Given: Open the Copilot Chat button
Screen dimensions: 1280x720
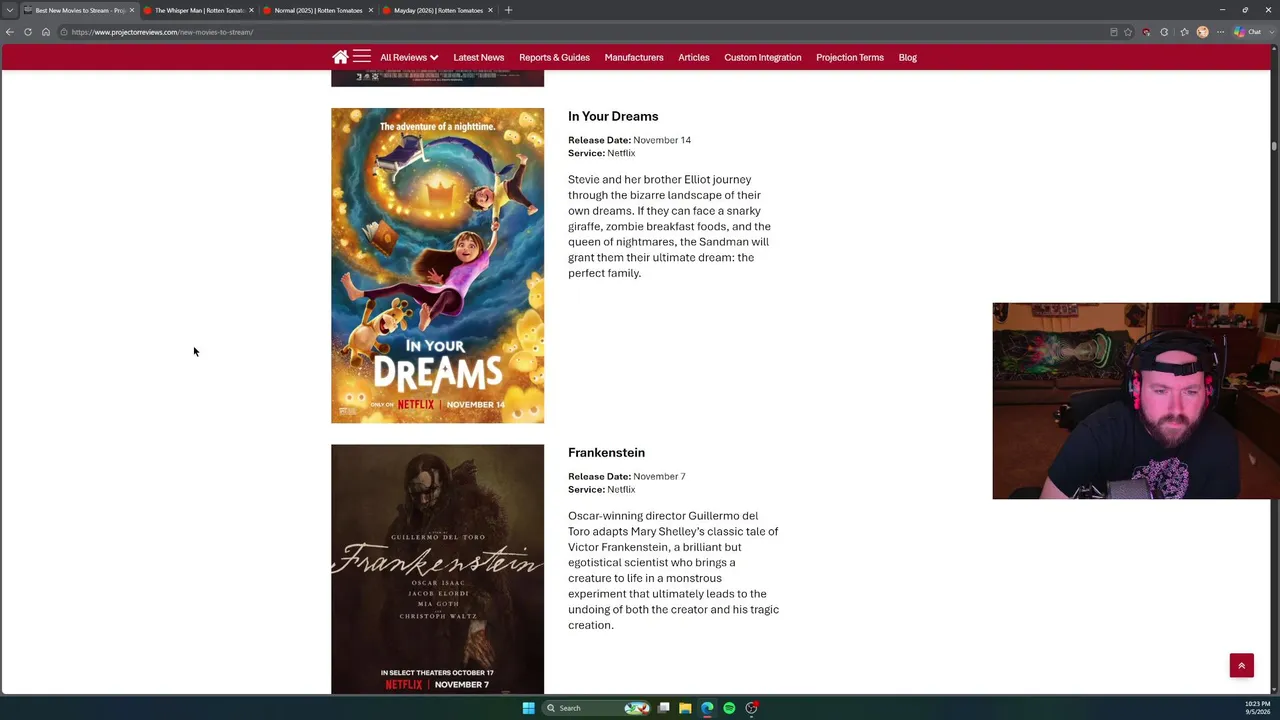Looking at the screenshot, I should [x=1247, y=32].
